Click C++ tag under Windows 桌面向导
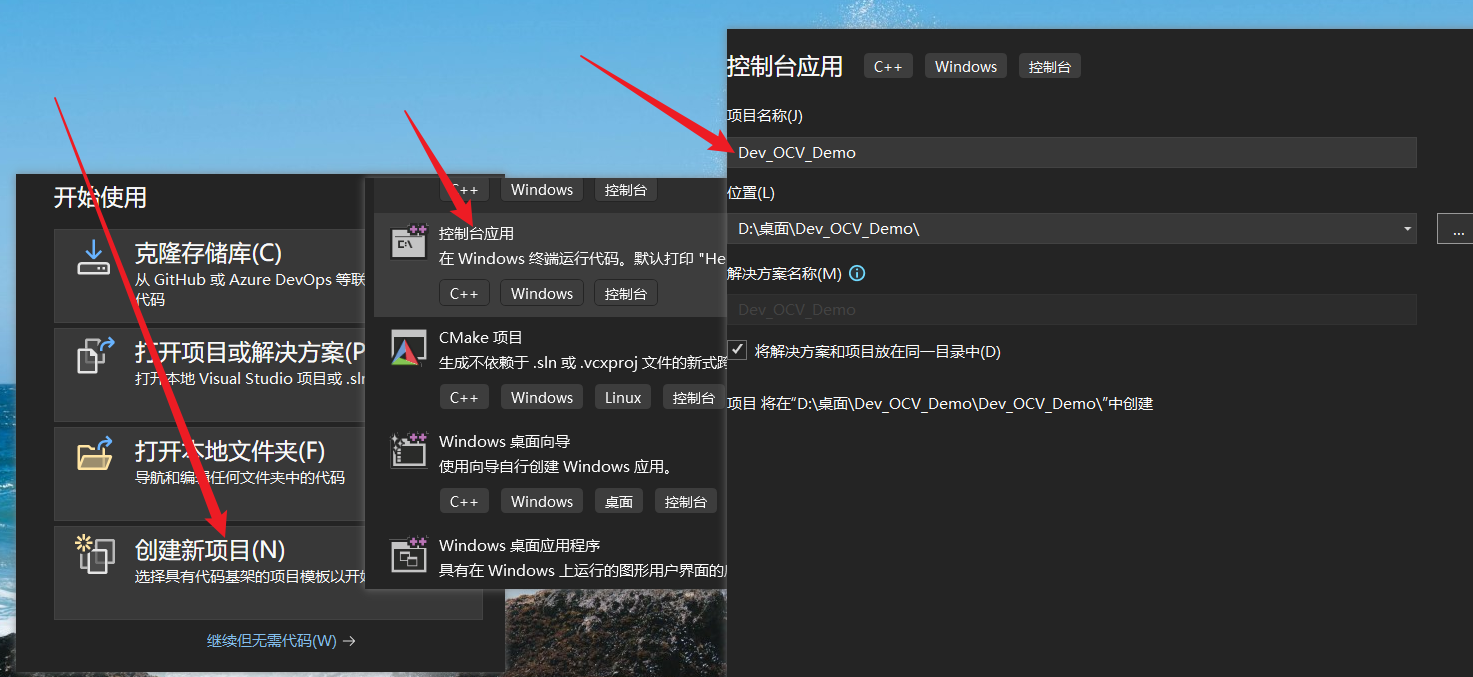This screenshot has height=677, width=1473. 464,501
